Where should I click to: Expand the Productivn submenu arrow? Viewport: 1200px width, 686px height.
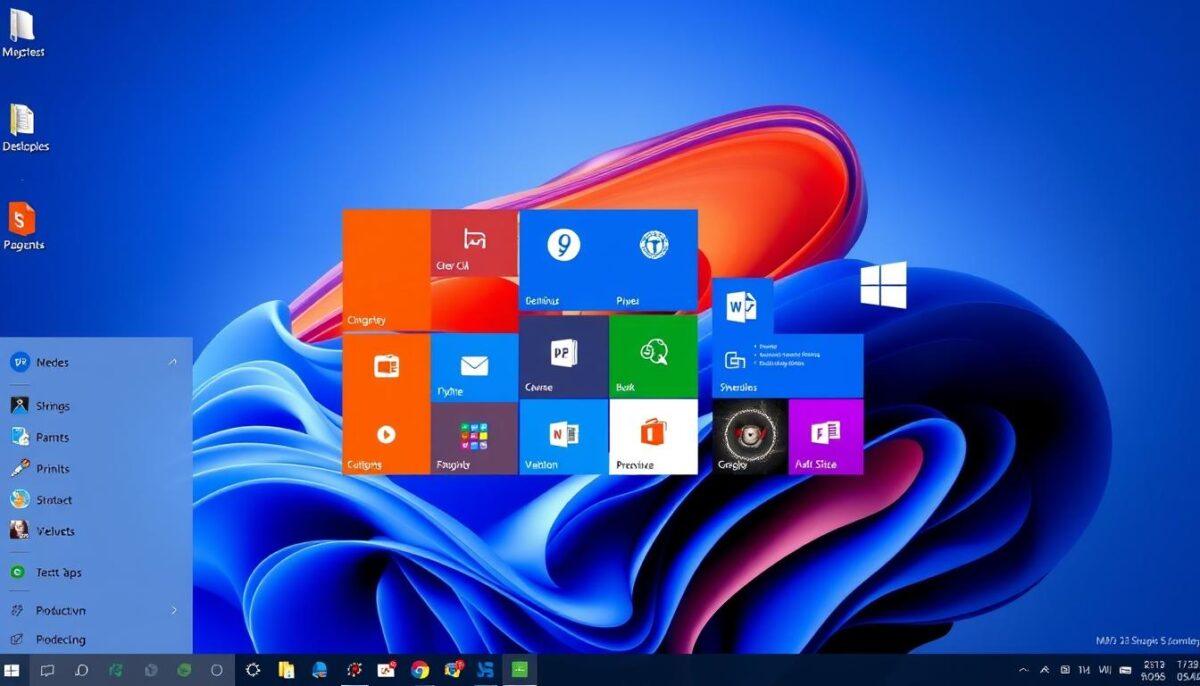coord(174,610)
